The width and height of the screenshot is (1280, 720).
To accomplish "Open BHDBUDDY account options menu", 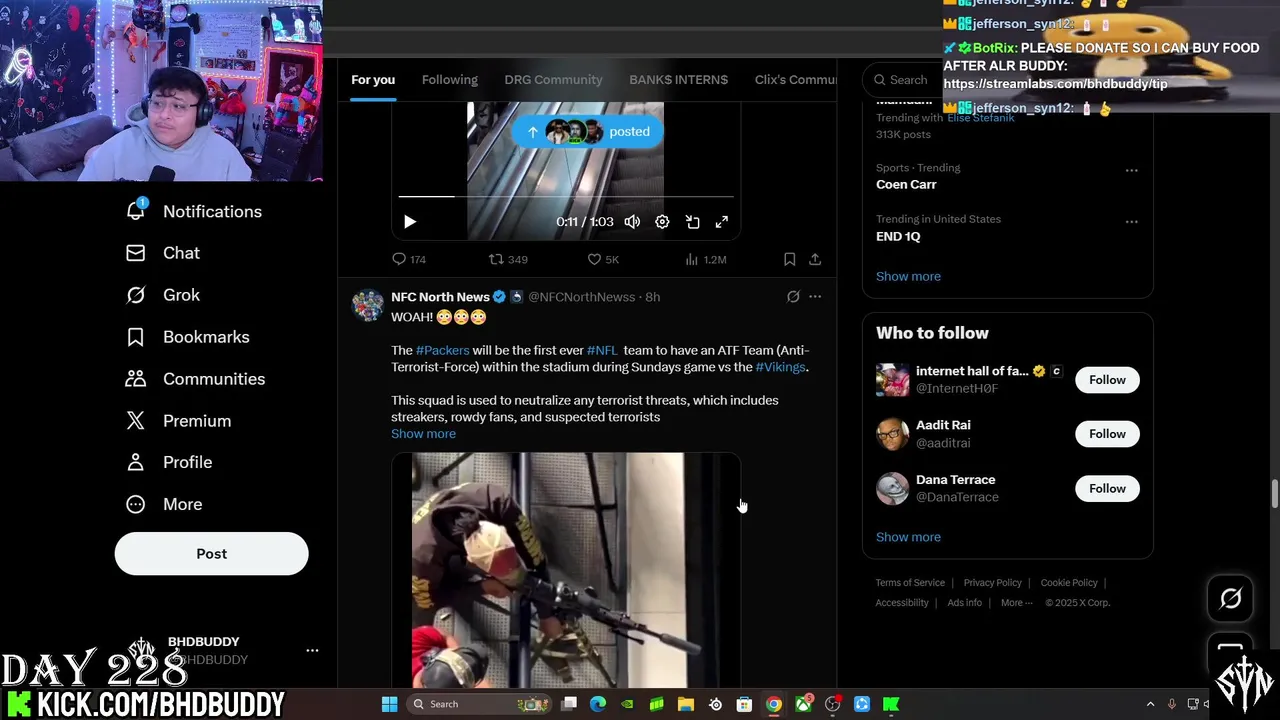I will [x=312, y=650].
